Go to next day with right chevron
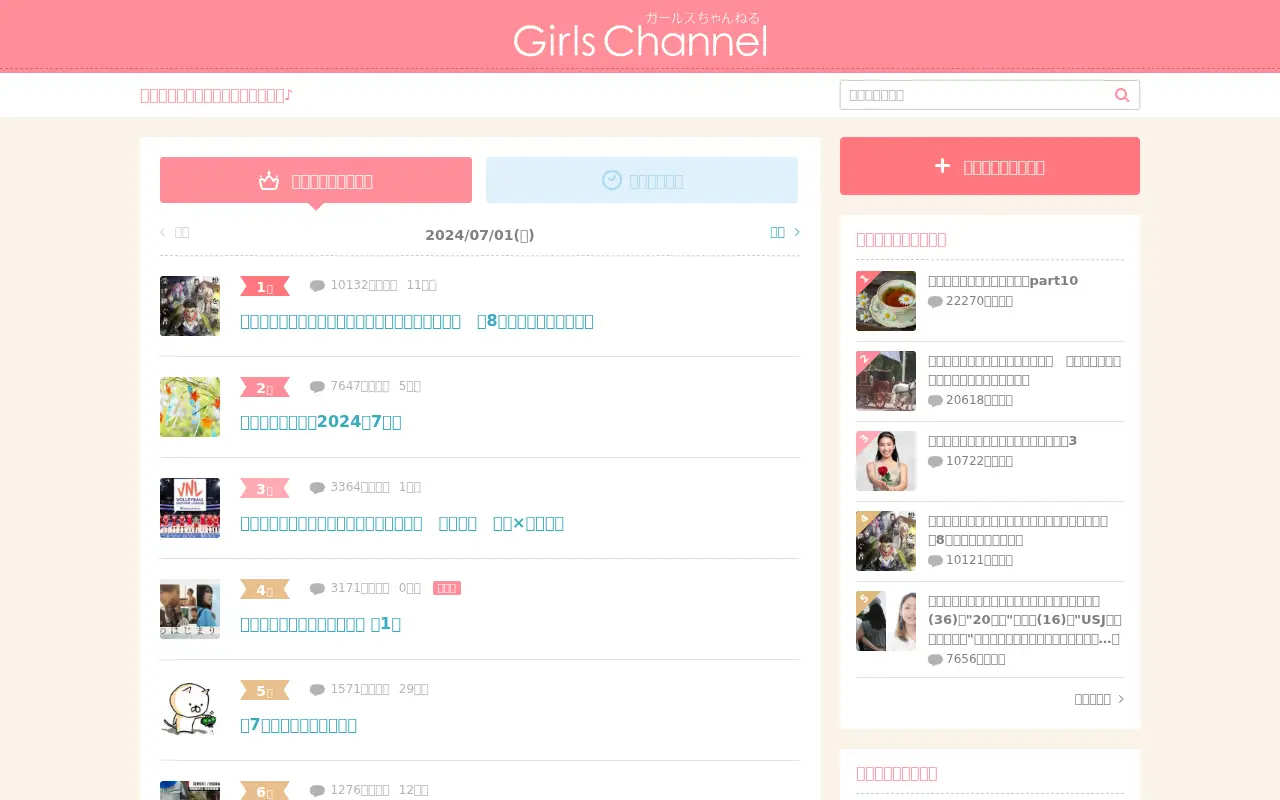This screenshot has height=800, width=1280. pyautogui.click(x=785, y=232)
